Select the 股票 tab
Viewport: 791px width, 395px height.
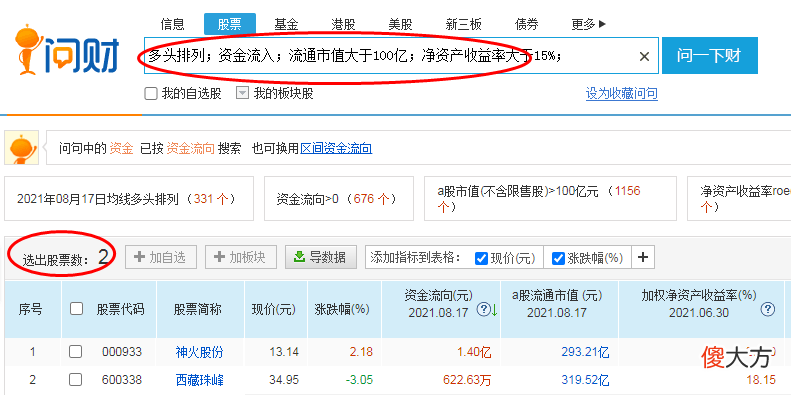click(x=230, y=24)
